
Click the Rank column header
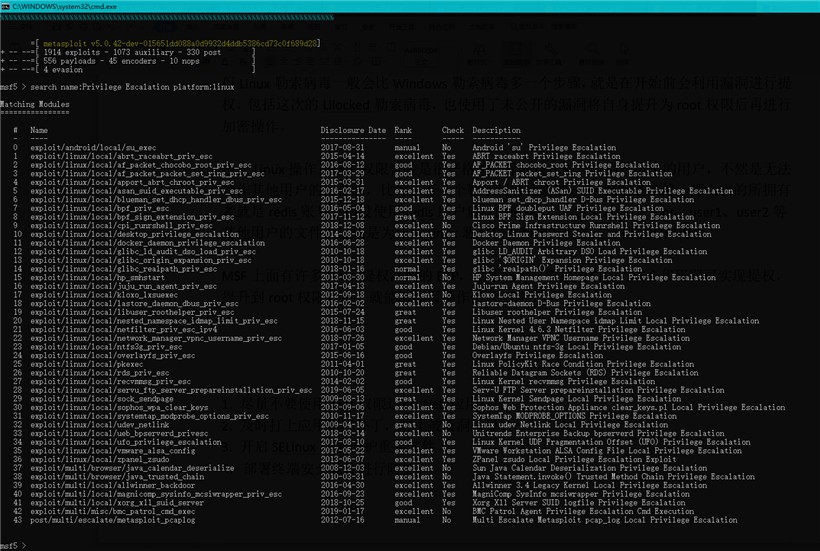(x=403, y=130)
